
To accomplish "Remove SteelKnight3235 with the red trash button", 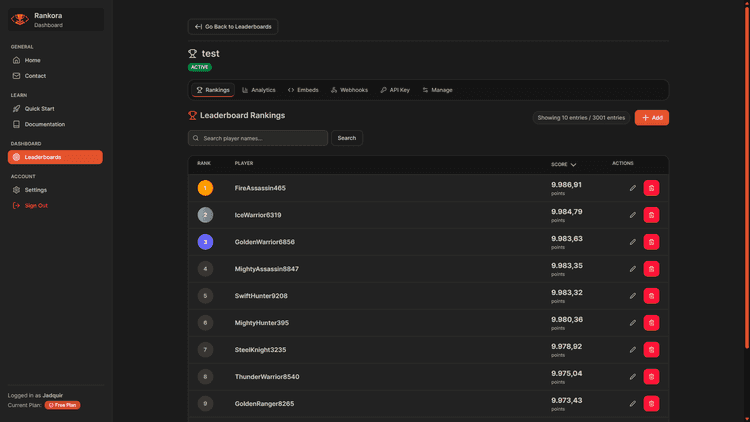I will pyautogui.click(x=651, y=350).
